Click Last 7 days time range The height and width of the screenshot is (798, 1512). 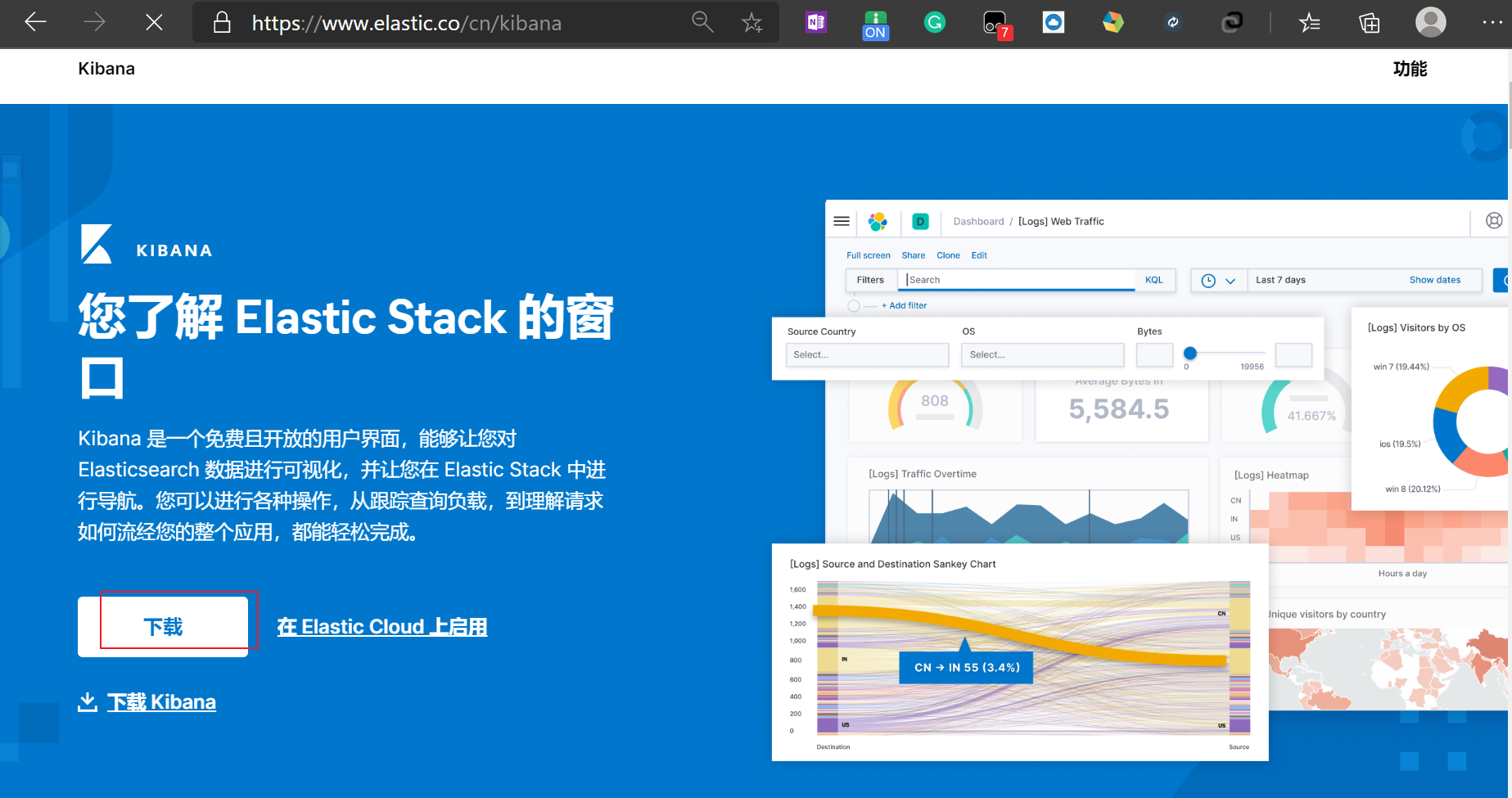coord(1280,280)
